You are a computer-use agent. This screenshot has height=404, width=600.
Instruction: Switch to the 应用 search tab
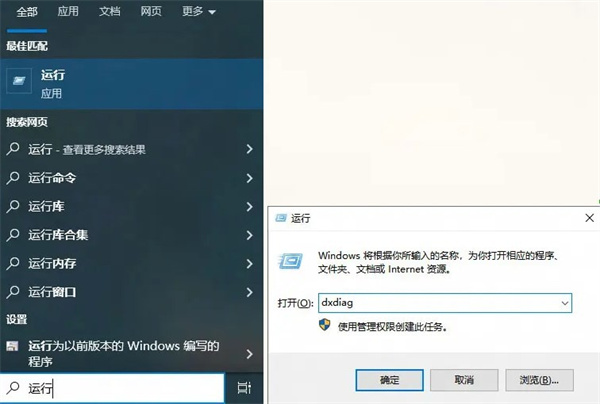(68, 12)
